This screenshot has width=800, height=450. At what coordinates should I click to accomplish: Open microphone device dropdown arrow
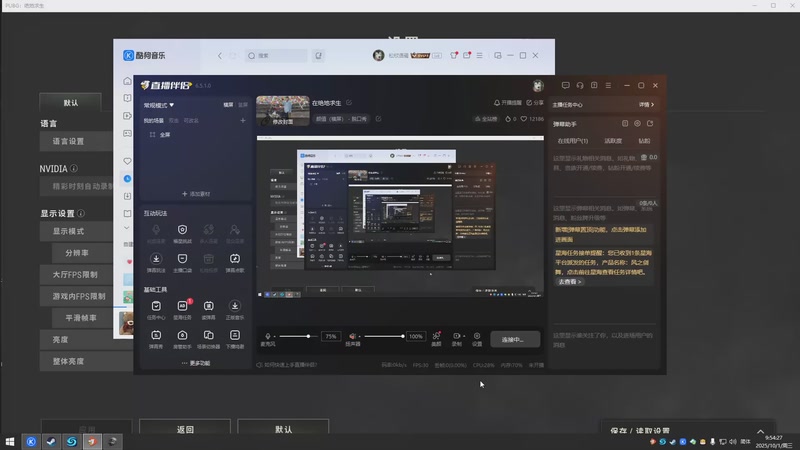pyautogui.click(x=274, y=336)
